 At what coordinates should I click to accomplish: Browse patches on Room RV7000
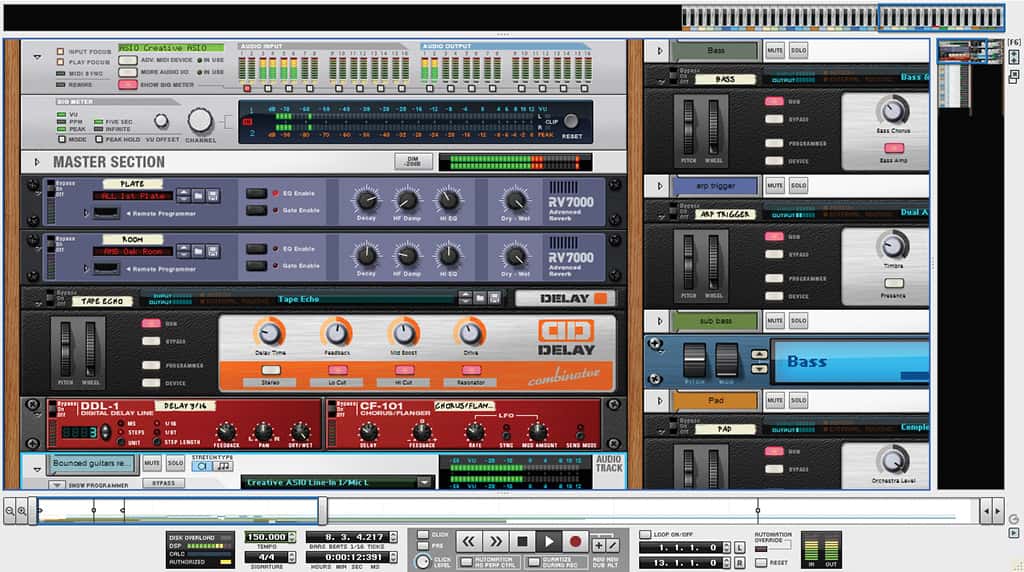click(199, 251)
